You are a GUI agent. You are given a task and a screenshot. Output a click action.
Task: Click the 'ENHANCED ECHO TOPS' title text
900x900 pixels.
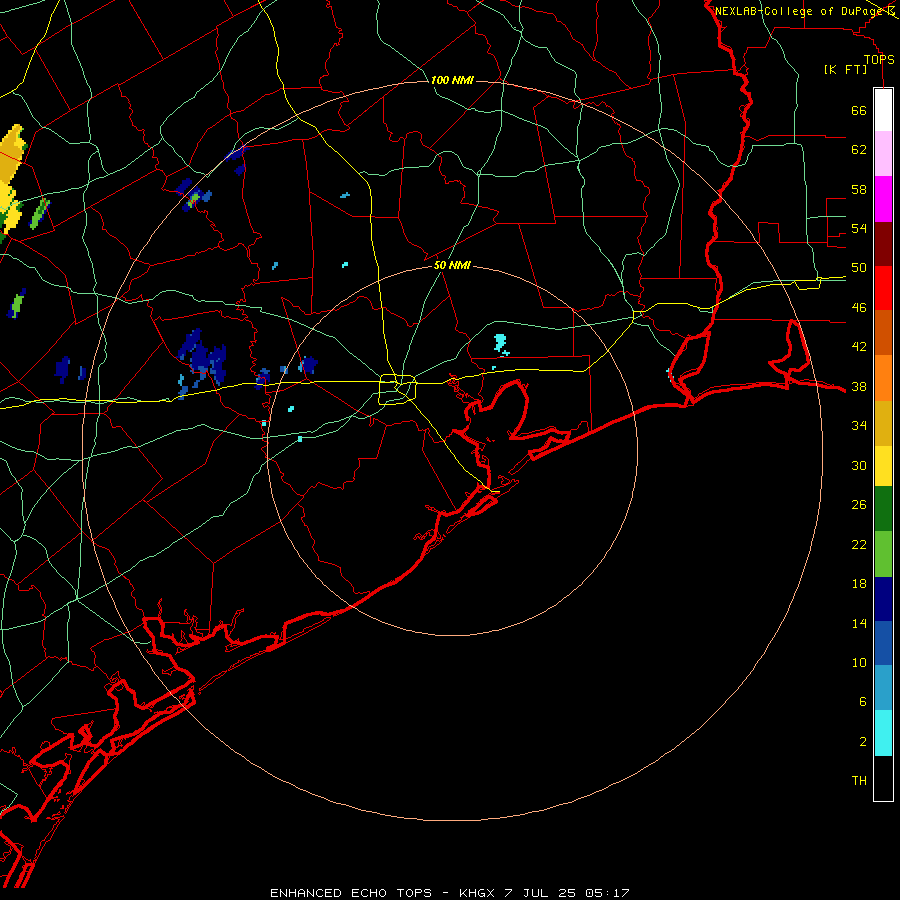(x=351, y=893)
